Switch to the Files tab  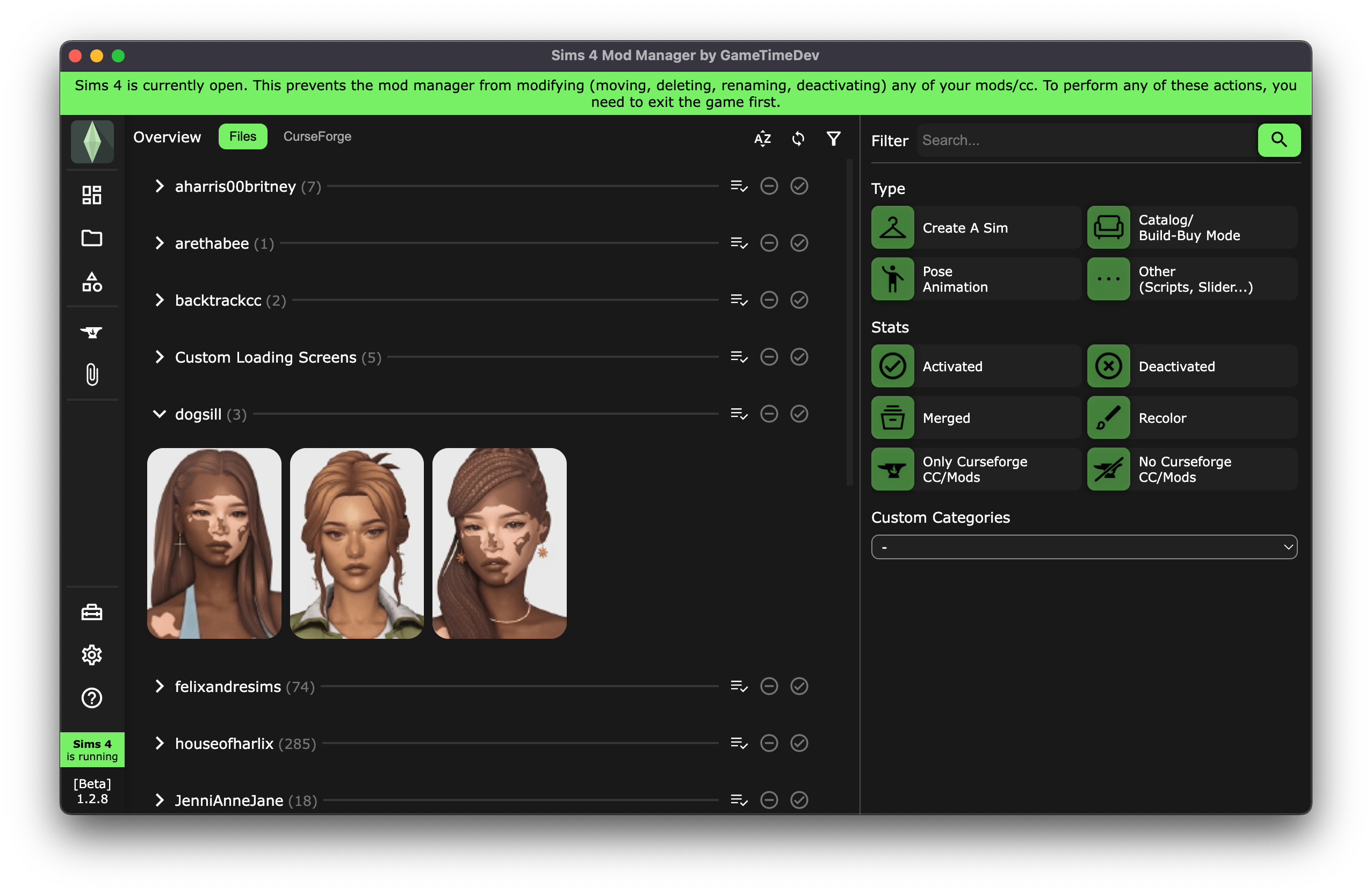coord(243,136)
